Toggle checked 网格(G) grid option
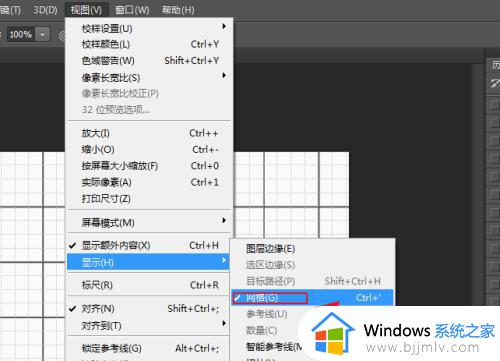Image resolution: width=500 pixels, height=361 pixels. click(312, 298)
